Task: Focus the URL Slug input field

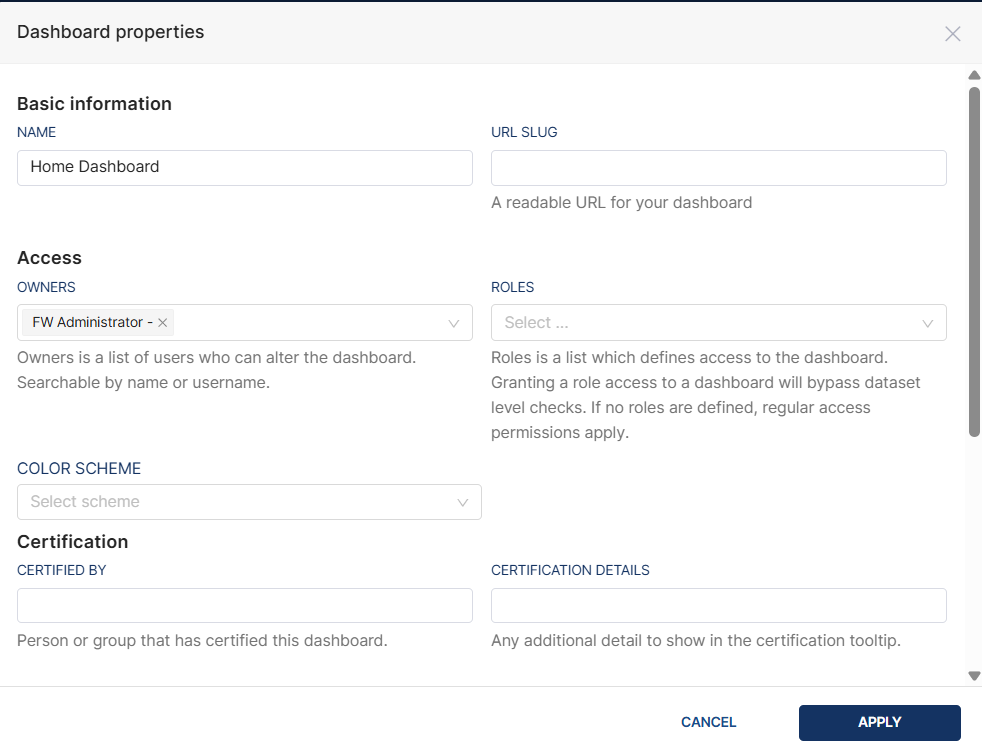Action: (718, 168)
